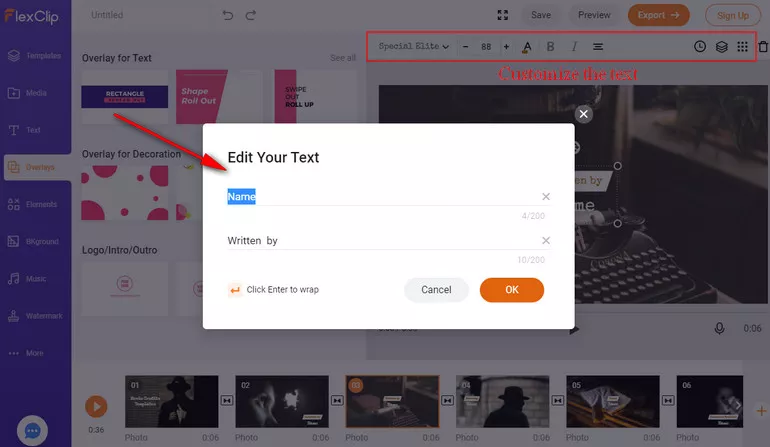Open the More sidebar menu
The image size is (770, 447).
(27, 353)
